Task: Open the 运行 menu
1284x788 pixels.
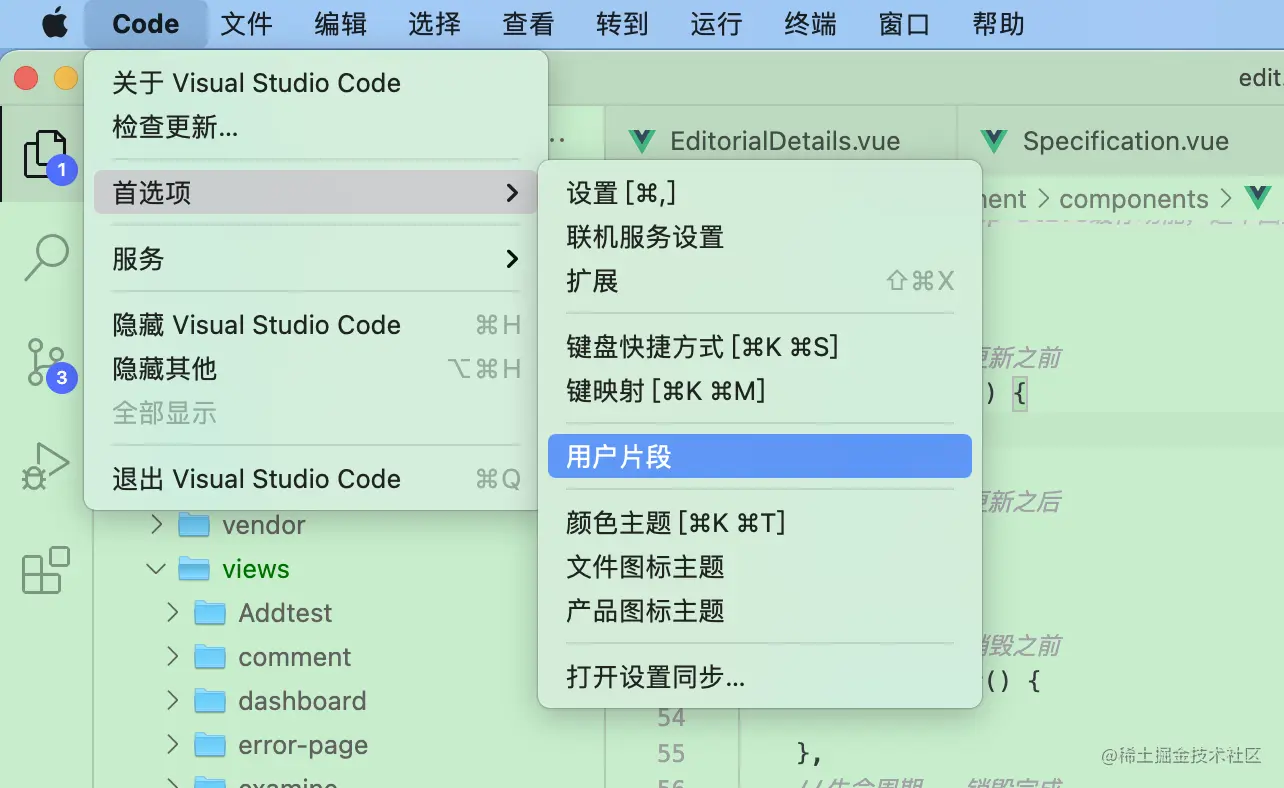Action: (716, 24)
